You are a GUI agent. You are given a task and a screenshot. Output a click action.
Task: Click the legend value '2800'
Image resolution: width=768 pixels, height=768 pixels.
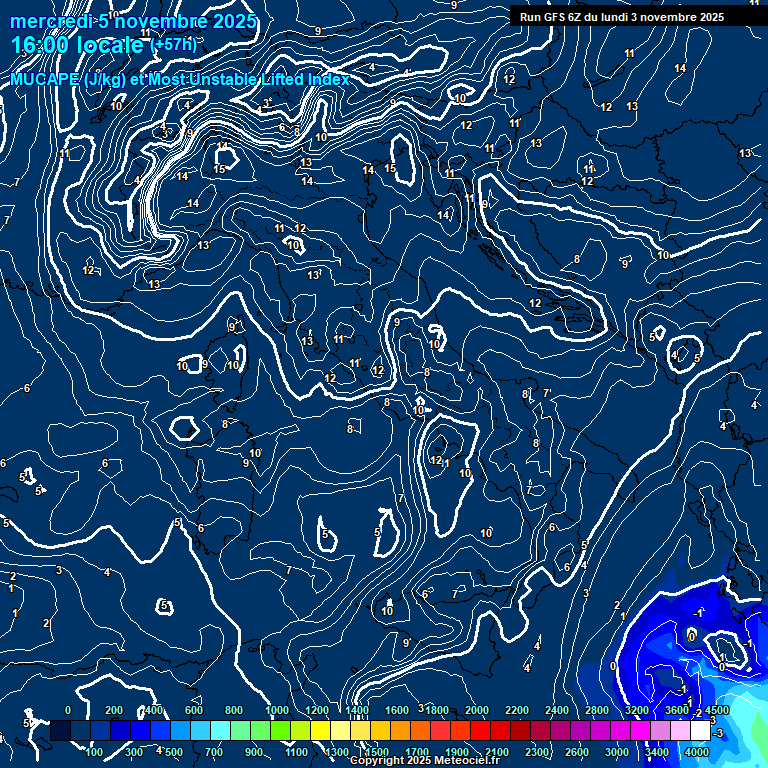pyautogui.click(x=597, y=710)
